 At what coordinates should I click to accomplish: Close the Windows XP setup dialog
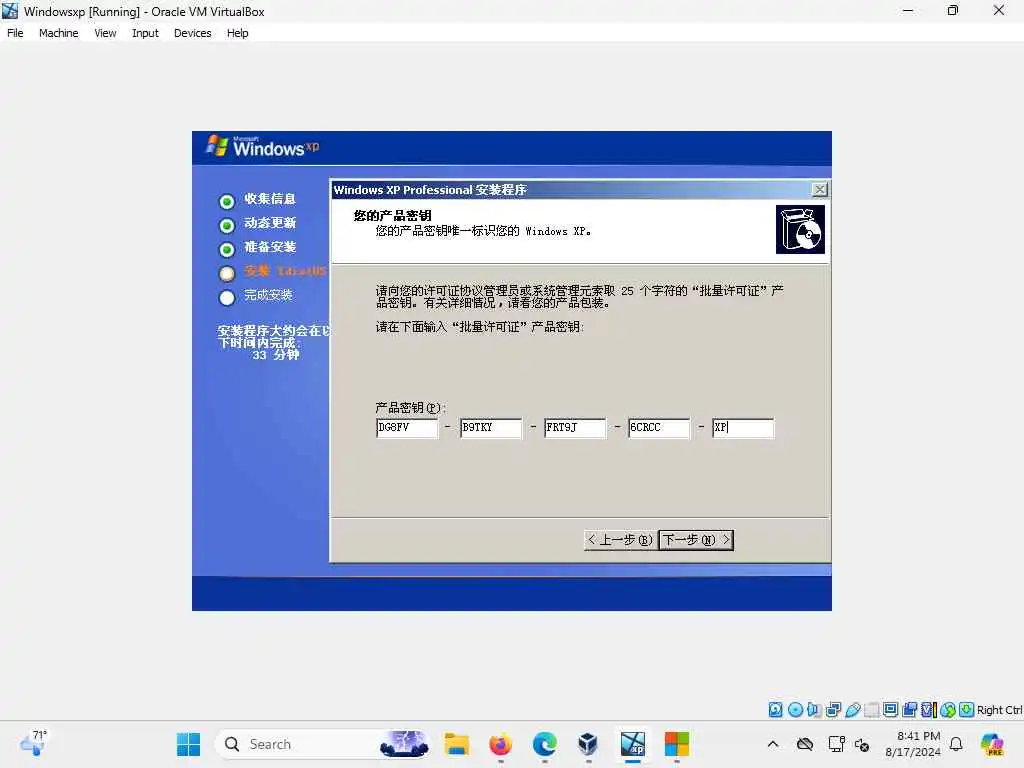pos(820,189)
